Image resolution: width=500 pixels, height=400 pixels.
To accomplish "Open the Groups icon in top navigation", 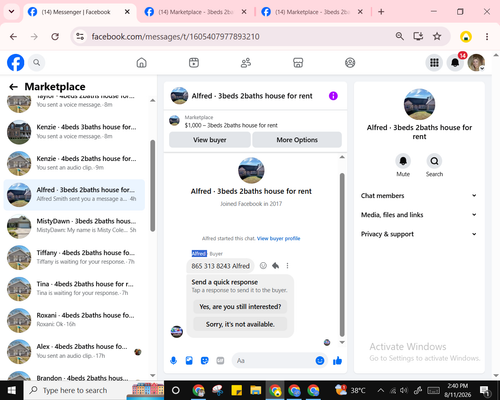I will coord(350,62).
